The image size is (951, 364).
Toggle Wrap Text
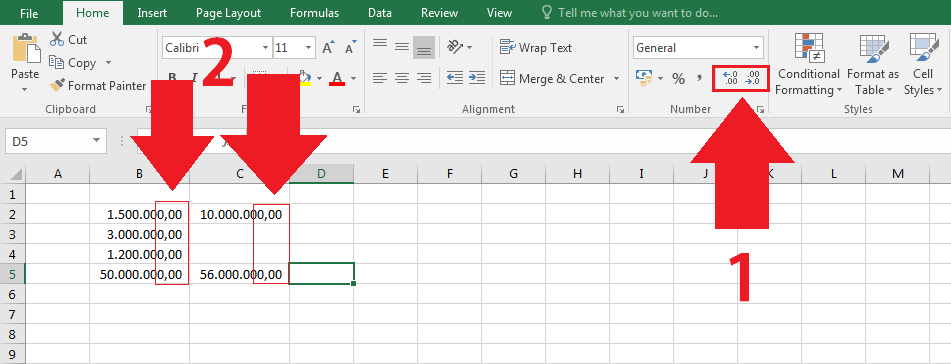point(536,47)
